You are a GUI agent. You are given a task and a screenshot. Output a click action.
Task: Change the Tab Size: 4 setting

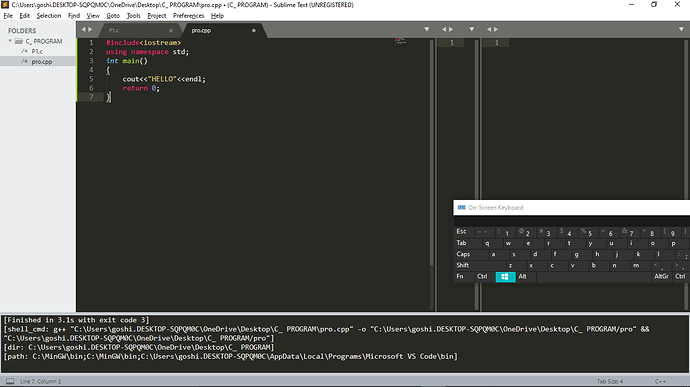(609, 381)
